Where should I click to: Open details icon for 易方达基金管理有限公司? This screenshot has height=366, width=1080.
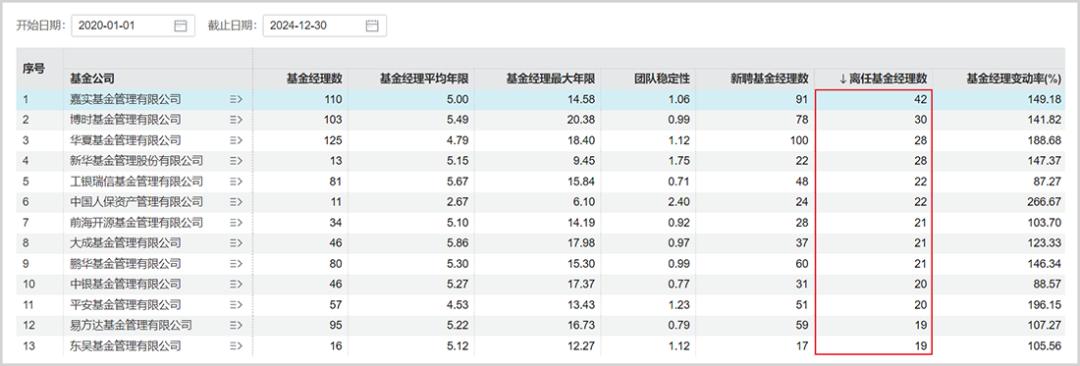tap(236, 325)
